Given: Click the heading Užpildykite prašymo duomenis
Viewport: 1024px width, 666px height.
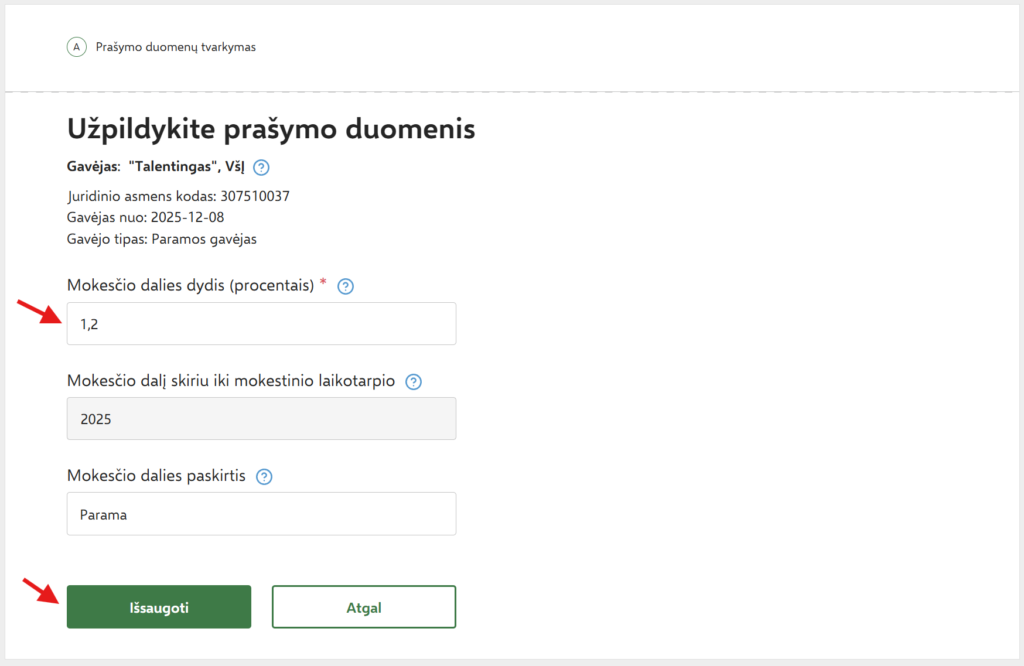Looking at the screenshot, I should pos(270,129).
